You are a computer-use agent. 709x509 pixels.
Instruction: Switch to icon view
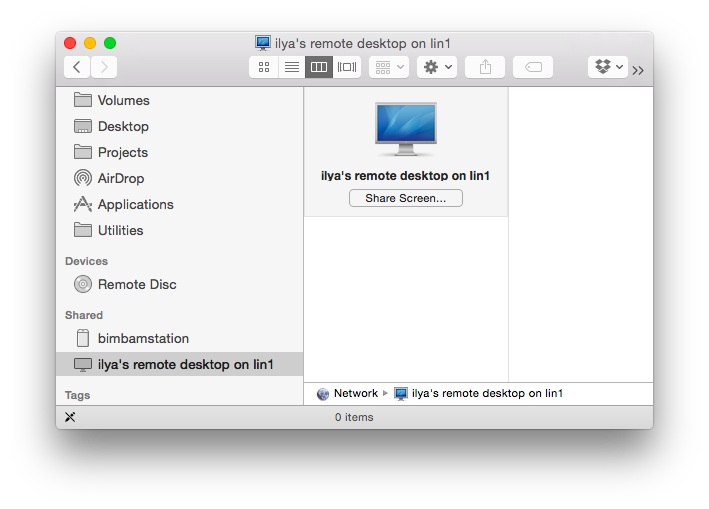264,67
